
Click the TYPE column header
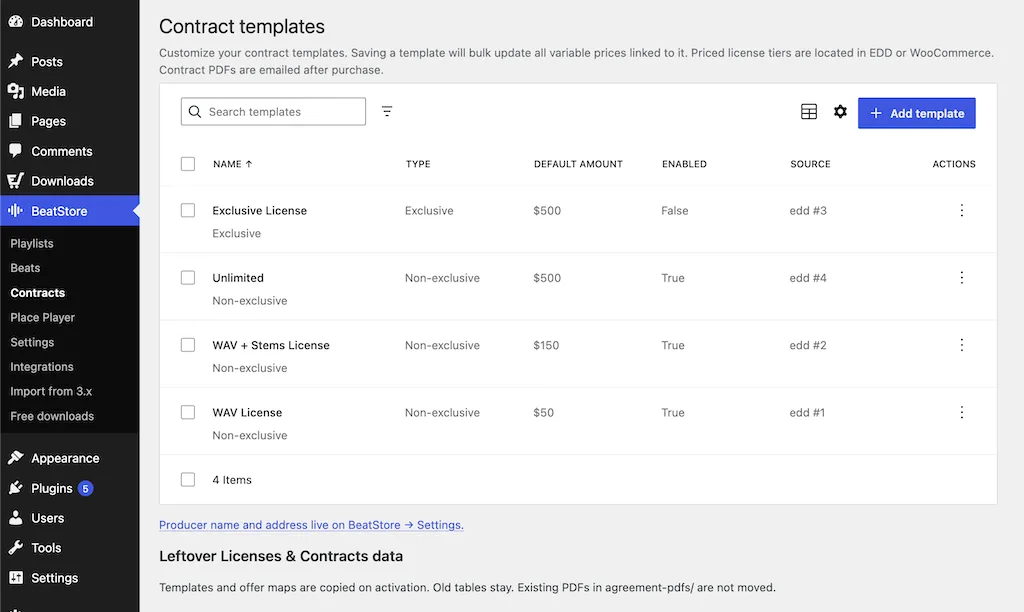point(418,164)
